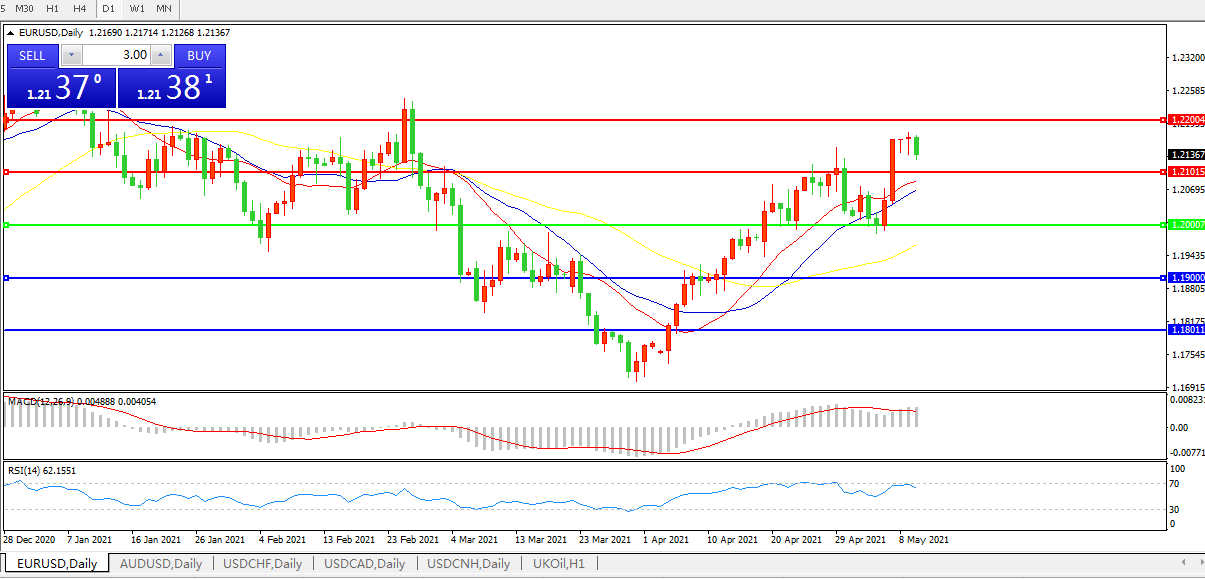Image resolution: width=1205 pixels, height=579 pixels.
Task: Select the MN monthly timeframe
Action: coord(164,8)
